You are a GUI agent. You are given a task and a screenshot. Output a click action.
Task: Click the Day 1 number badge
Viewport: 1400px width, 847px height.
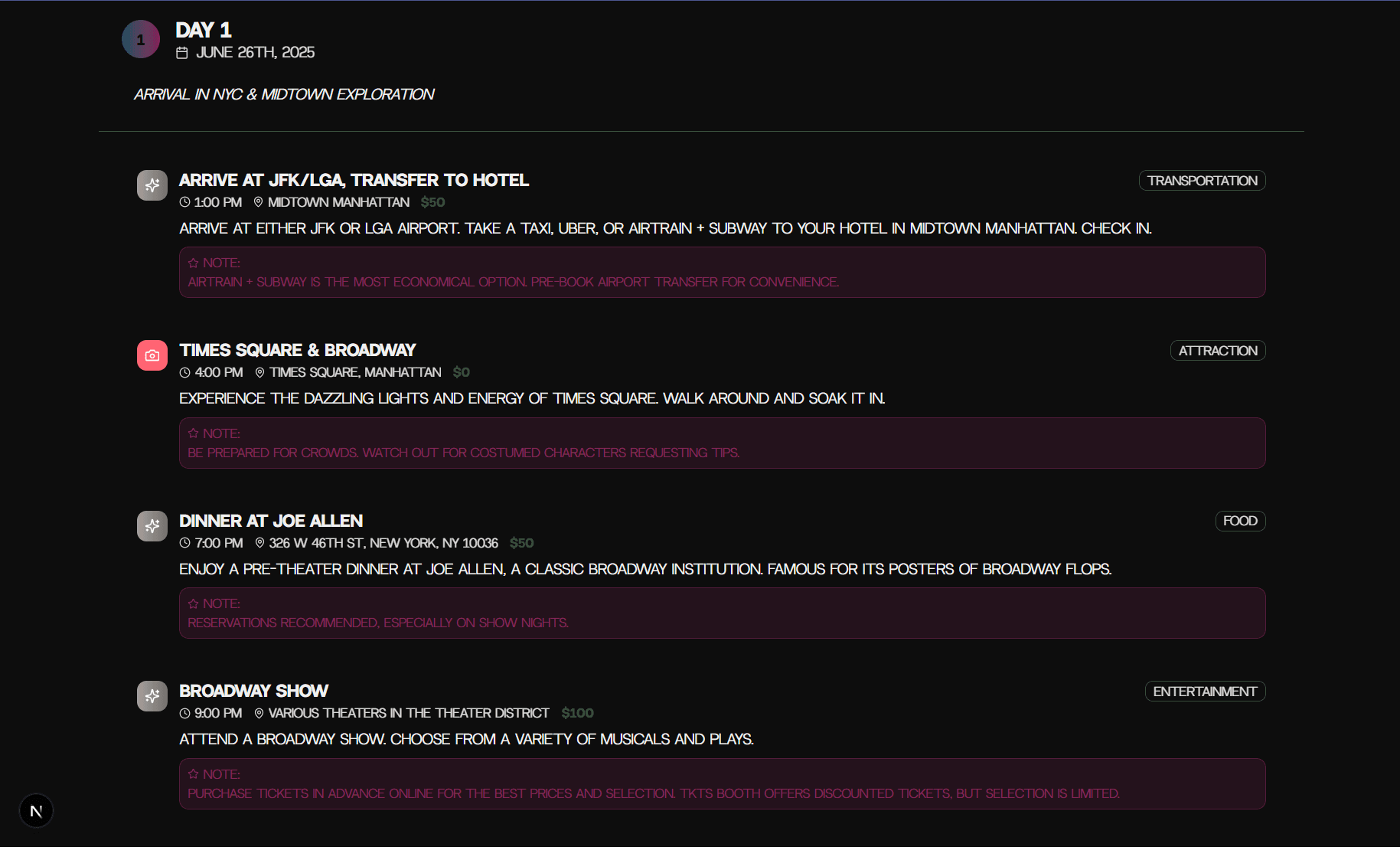pyautogui.click(x=141, y=40)
